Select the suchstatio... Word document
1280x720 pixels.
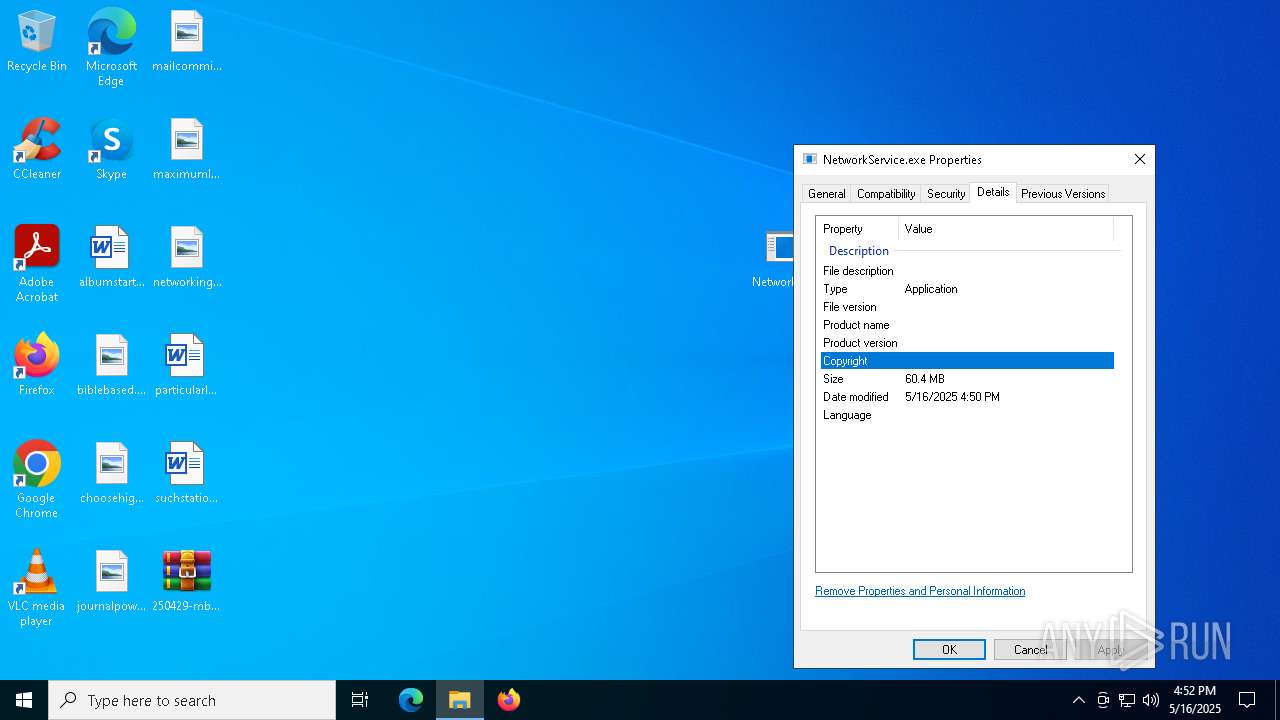click(x=187, y=474)
